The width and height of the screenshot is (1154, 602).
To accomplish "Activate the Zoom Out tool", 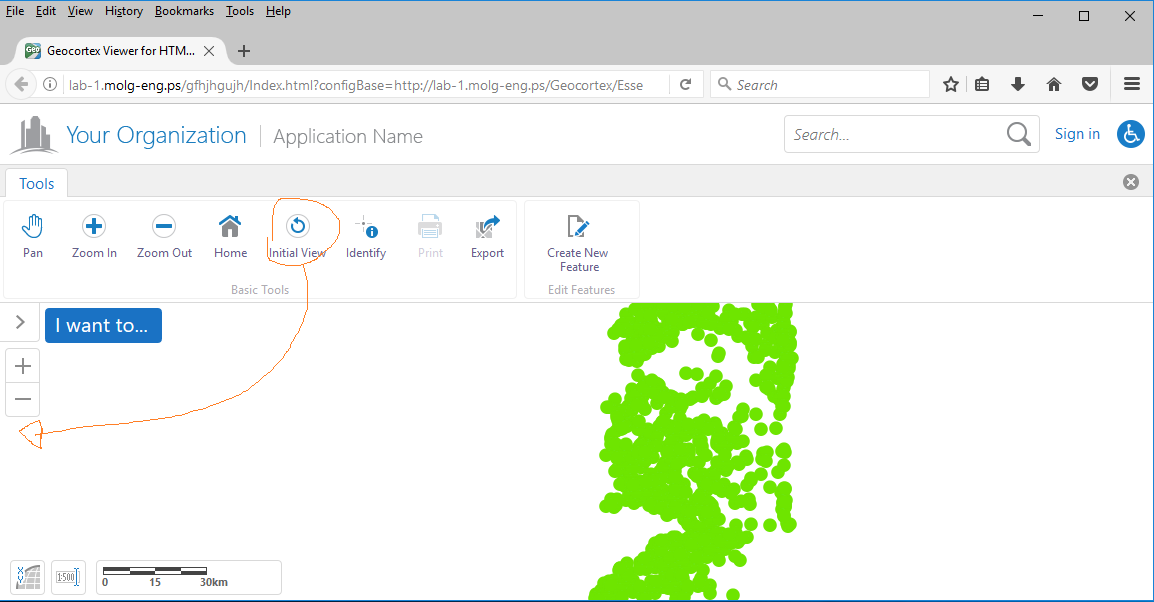I will tap(164, 236).
